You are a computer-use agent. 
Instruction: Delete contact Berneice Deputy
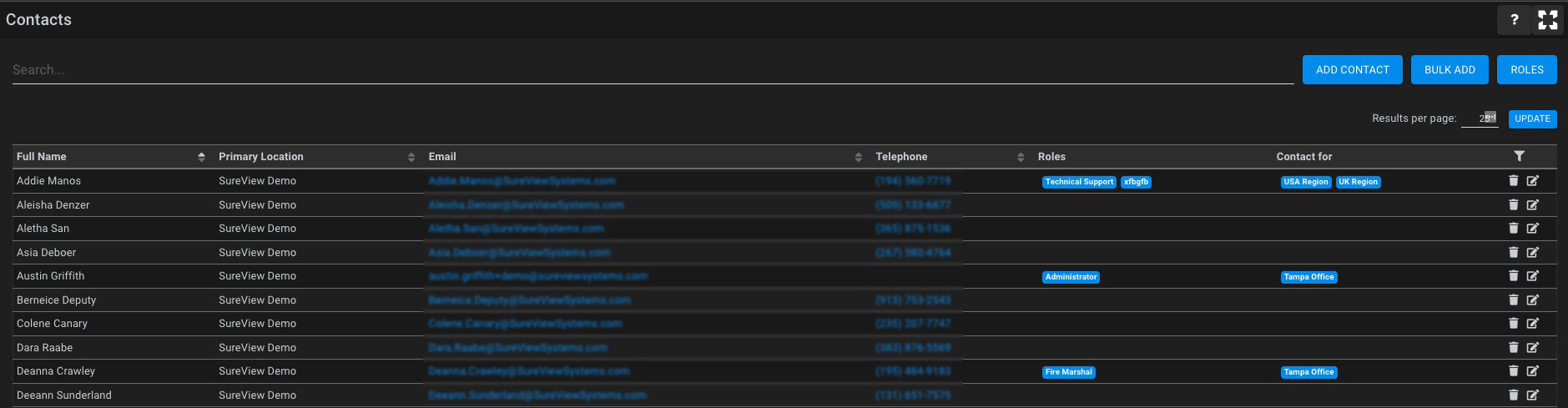tap(1514, 300)
